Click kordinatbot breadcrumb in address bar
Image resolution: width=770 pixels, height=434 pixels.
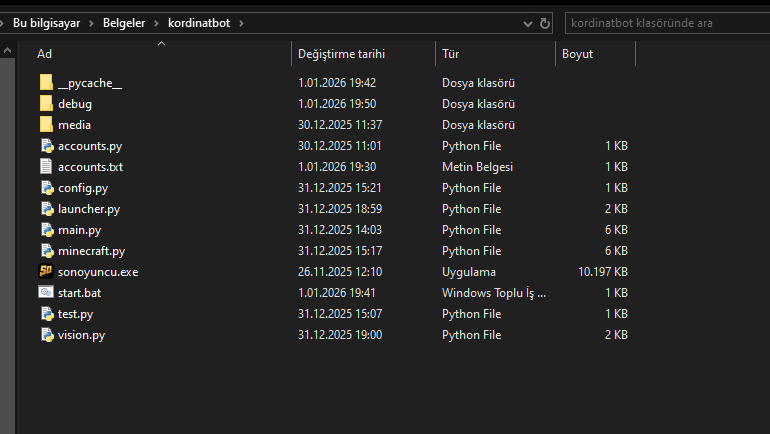click(199, 23)
